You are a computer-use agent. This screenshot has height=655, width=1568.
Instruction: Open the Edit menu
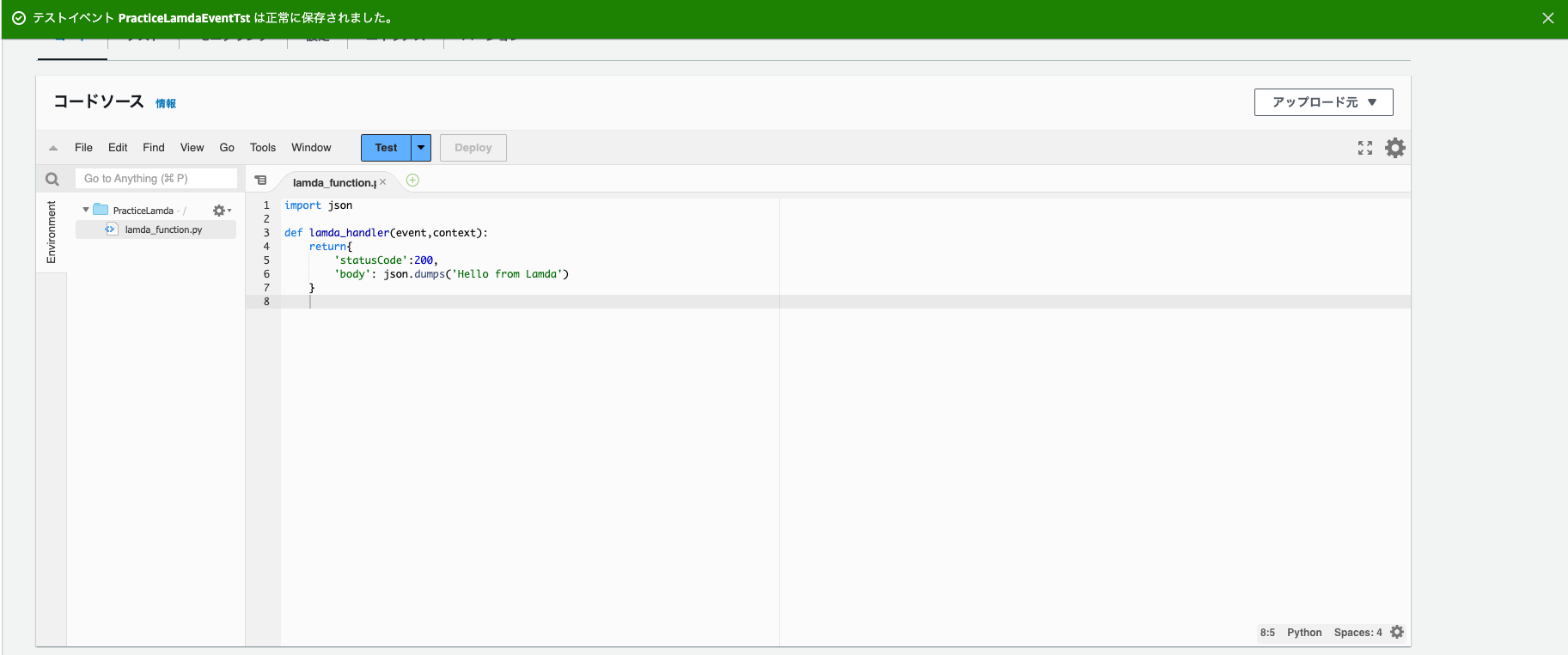tap(118, 148)
